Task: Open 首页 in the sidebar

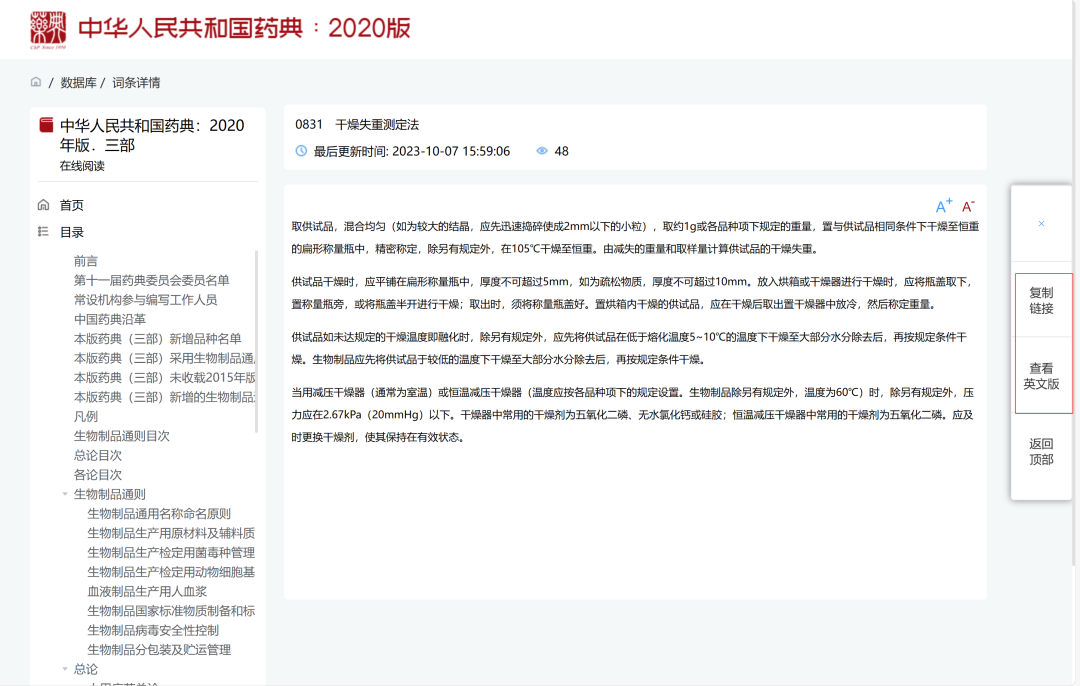Action: [72, 205]
